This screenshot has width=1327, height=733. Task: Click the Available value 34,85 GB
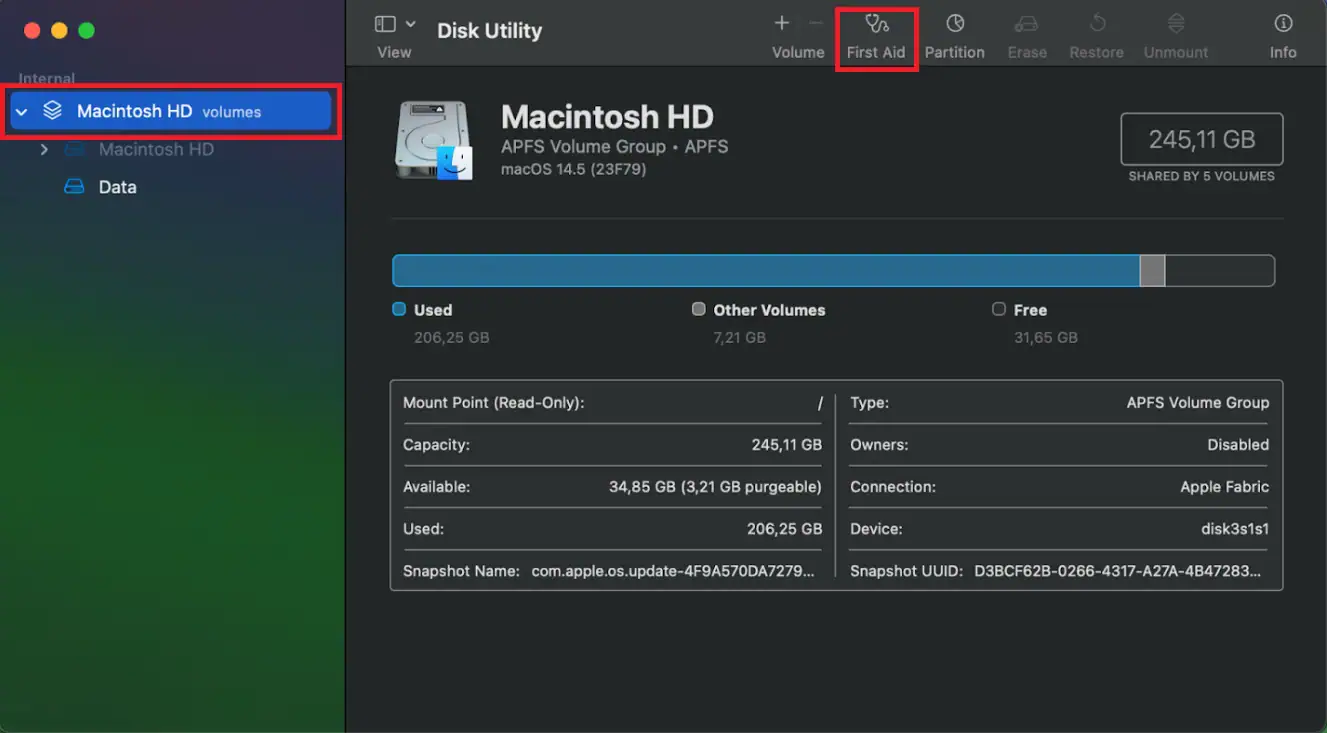tap(715, 487)
